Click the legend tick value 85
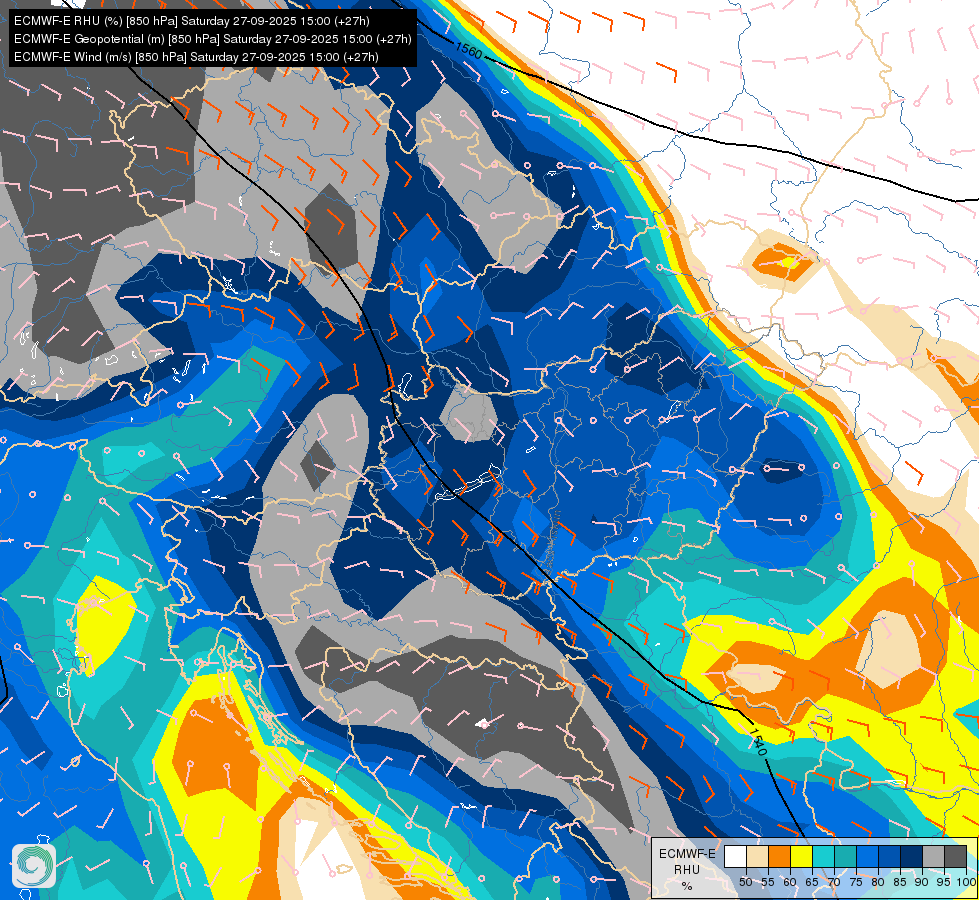This screenshot has height=900, width=979. [900, 882]
